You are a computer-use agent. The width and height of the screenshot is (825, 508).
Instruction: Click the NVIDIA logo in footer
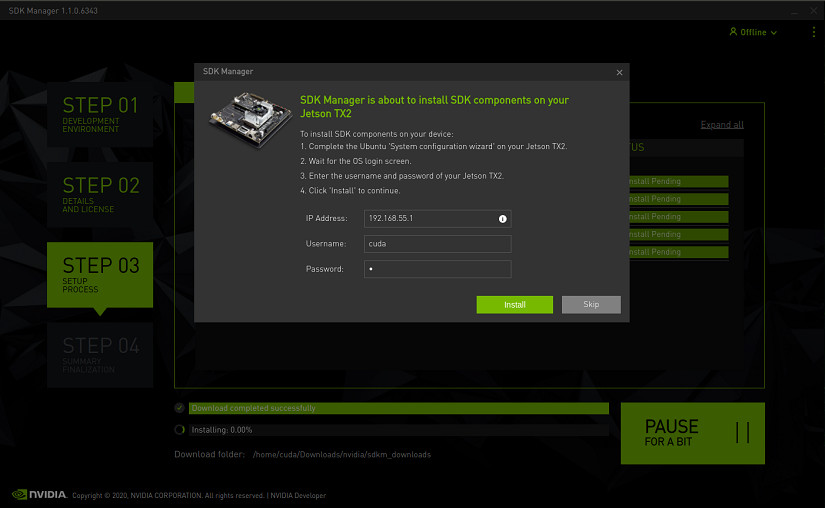(x=39, y=494)
